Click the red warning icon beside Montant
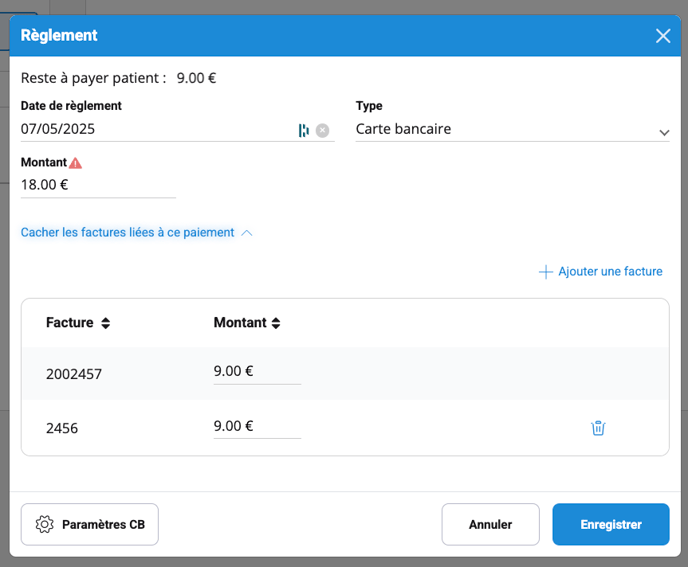The height and width of the screenshot is (567, 688). pyautogui.click(x=76, y=163)
